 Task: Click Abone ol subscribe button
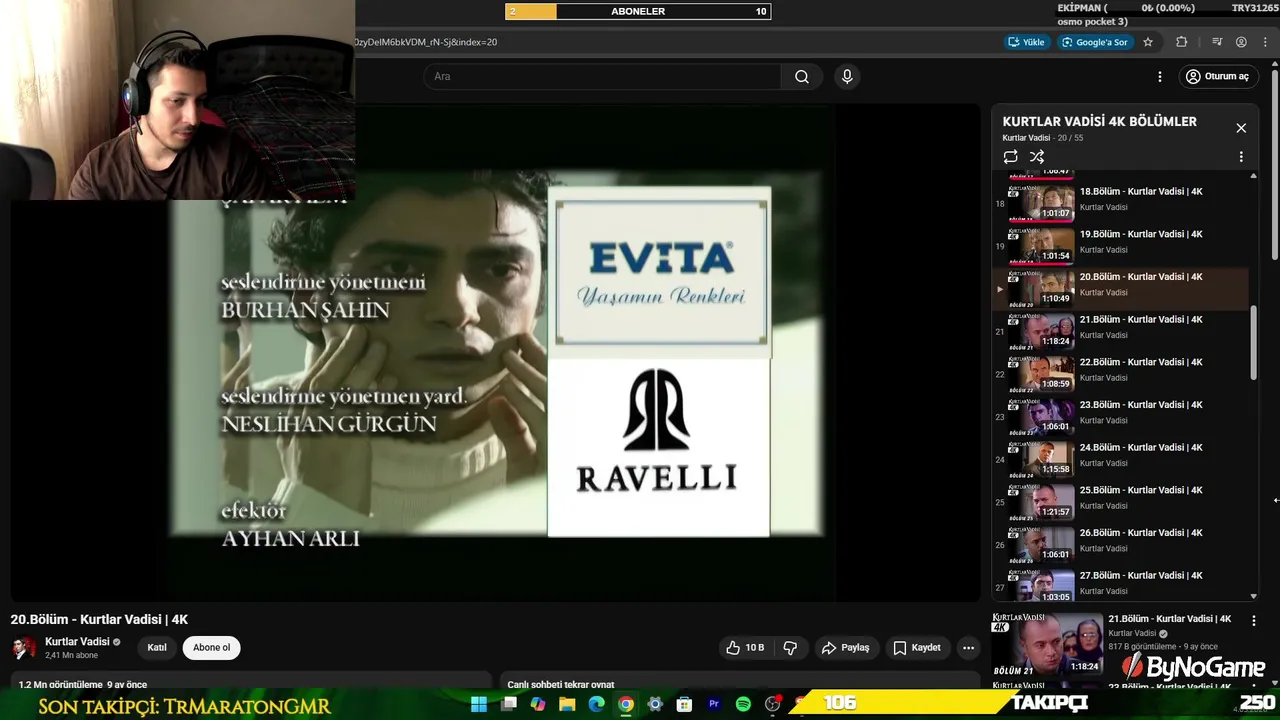coord(211,648)
